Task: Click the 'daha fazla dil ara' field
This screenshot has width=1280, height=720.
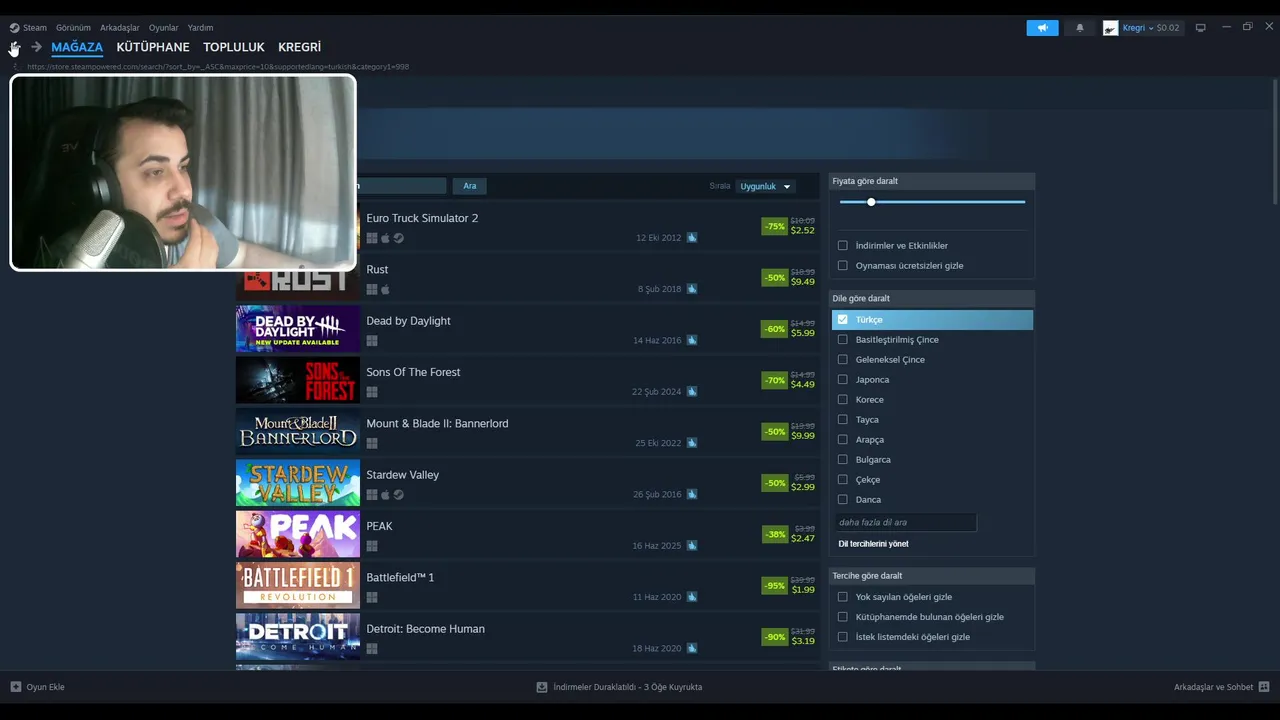Action: [905, 522]
